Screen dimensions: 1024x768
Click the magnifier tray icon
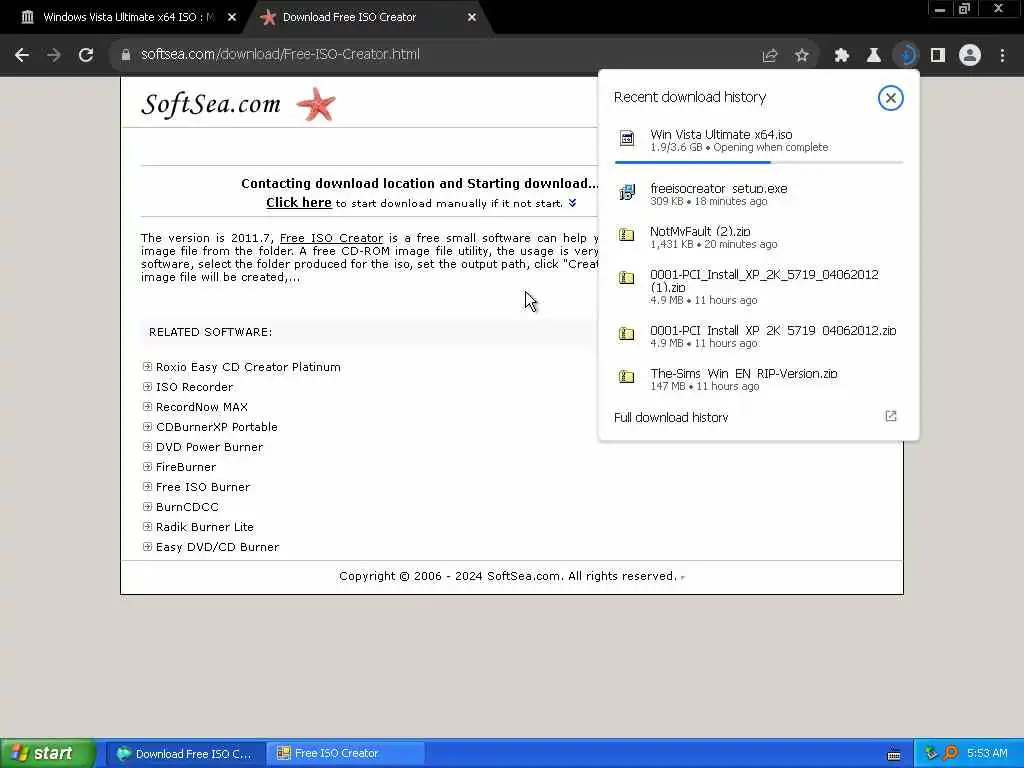pyautogui.click(x=950, y=754)
